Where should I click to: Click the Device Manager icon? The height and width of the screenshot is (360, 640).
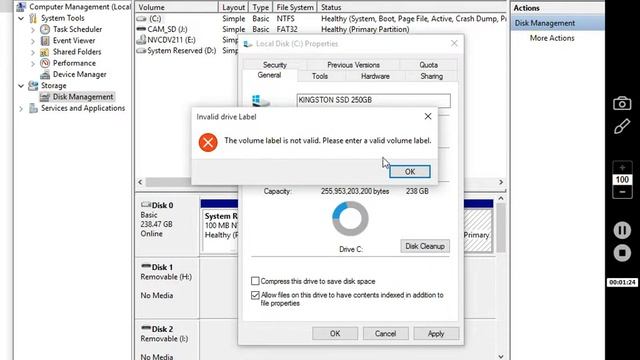pyautogui.click(x=45, y=75)
